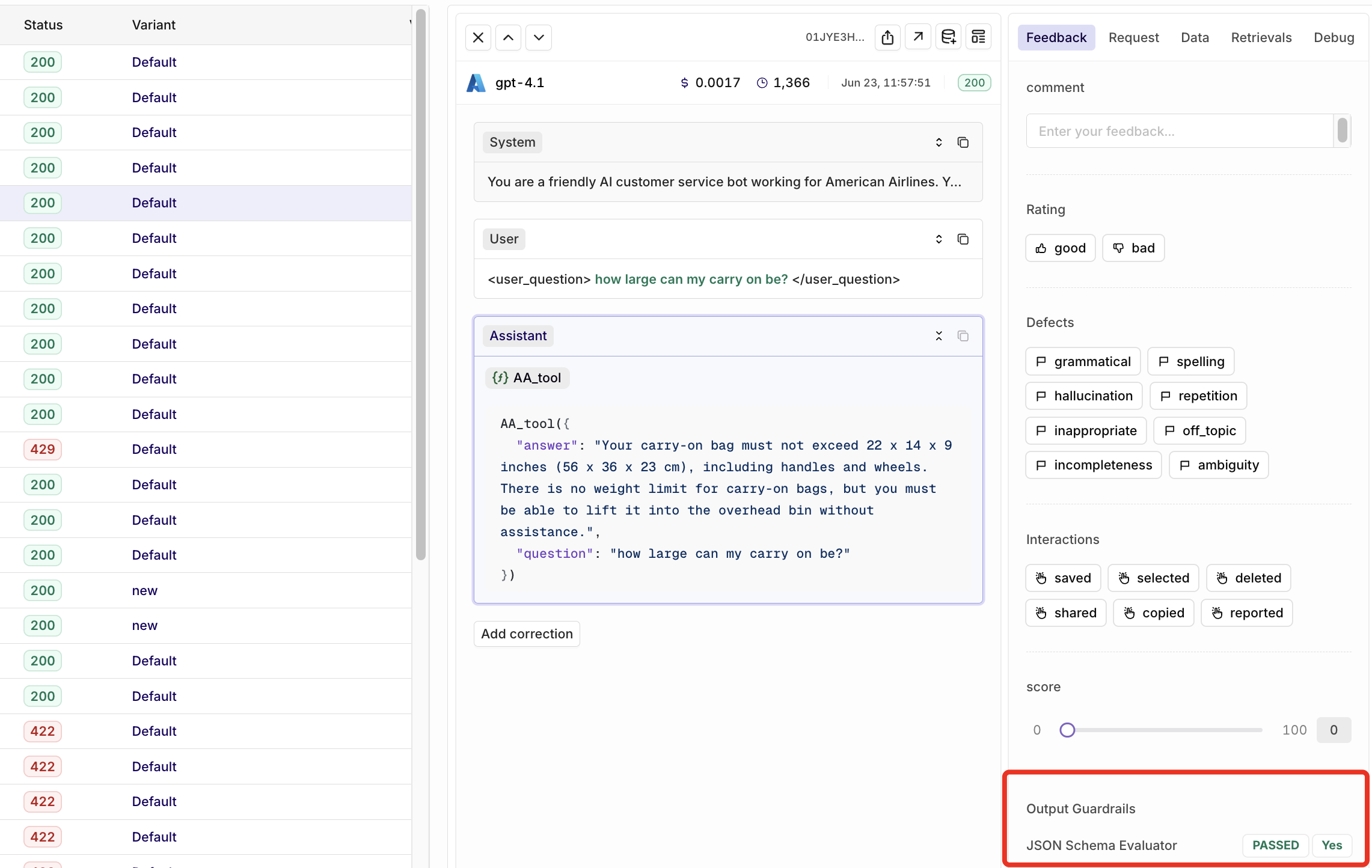Click the comment feedback input field
This screenshot has height=868, width=1372.
tap(1178, 131)
